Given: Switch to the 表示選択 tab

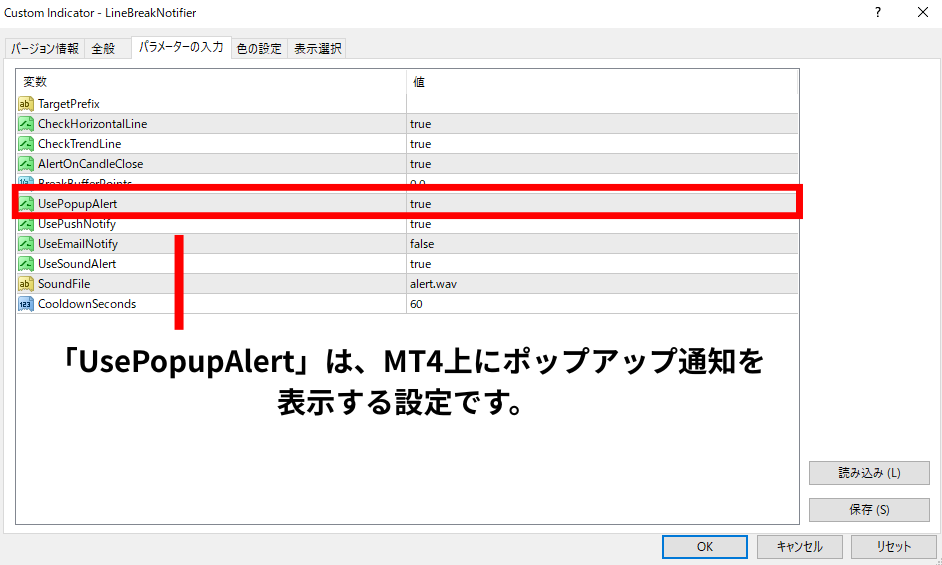Looking at the screenshot, I should [317, 48].
